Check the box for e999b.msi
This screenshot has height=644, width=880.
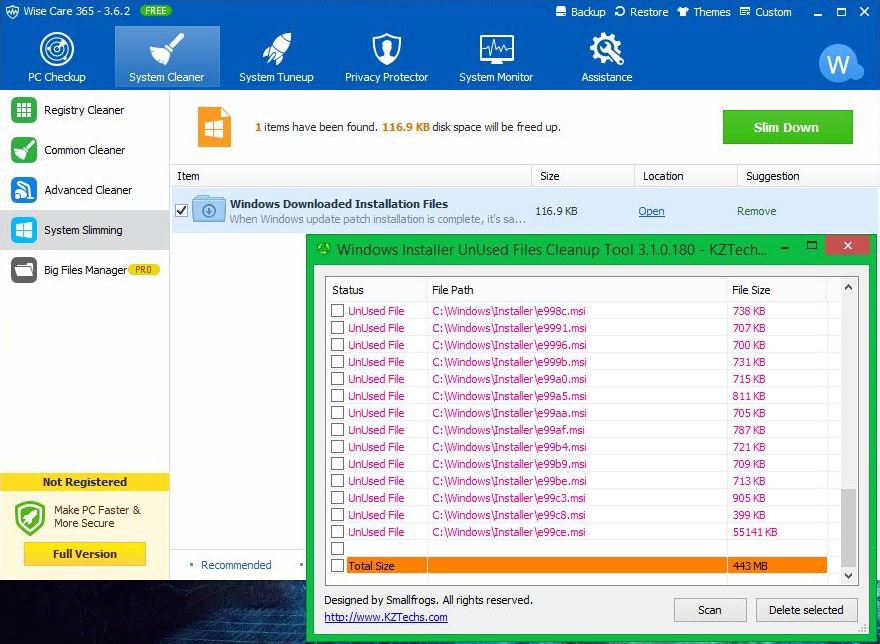337,362
